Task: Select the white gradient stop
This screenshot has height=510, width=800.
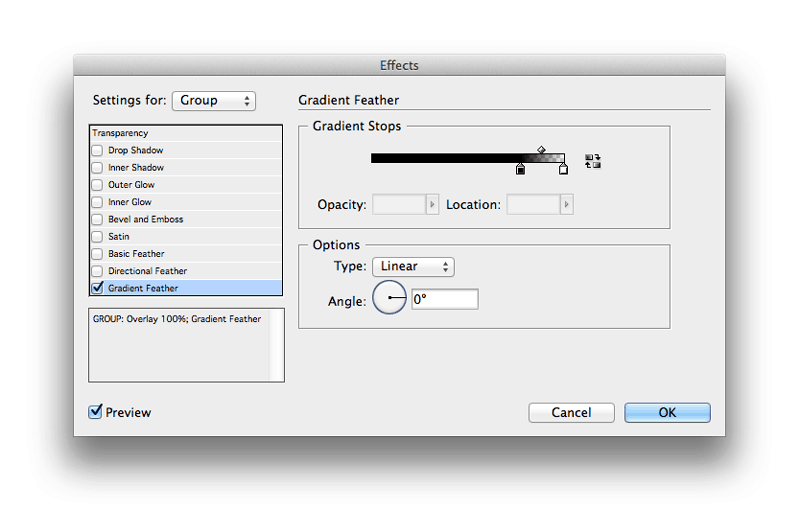Action: (x=563, y=170)
